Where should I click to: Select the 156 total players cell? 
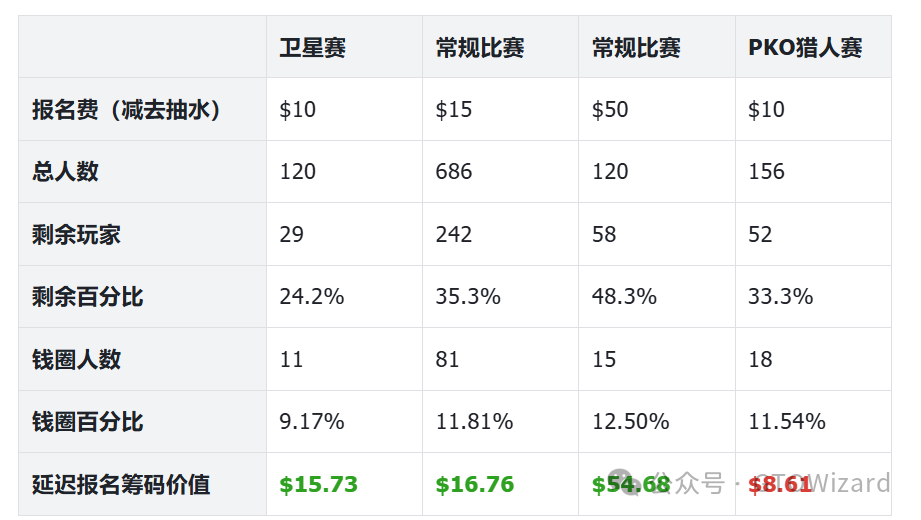coord(766,172)
